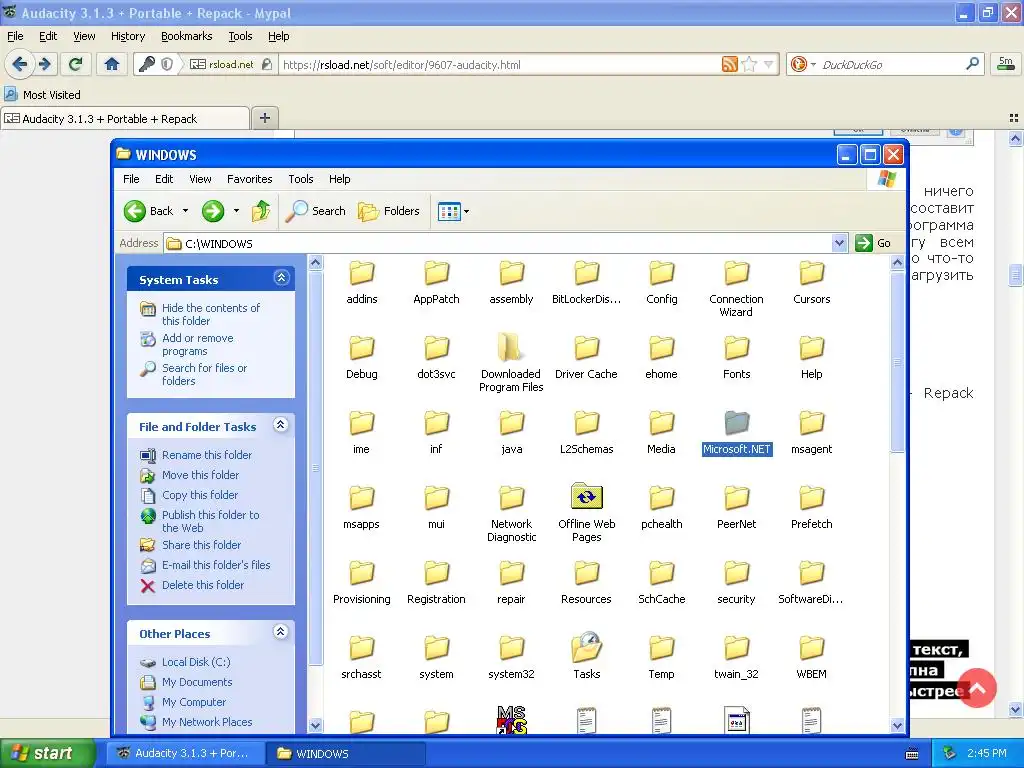This screenshot has height=768, width=1024.
Task: Select the Prefetch folder icon
Action: (812, 498)
